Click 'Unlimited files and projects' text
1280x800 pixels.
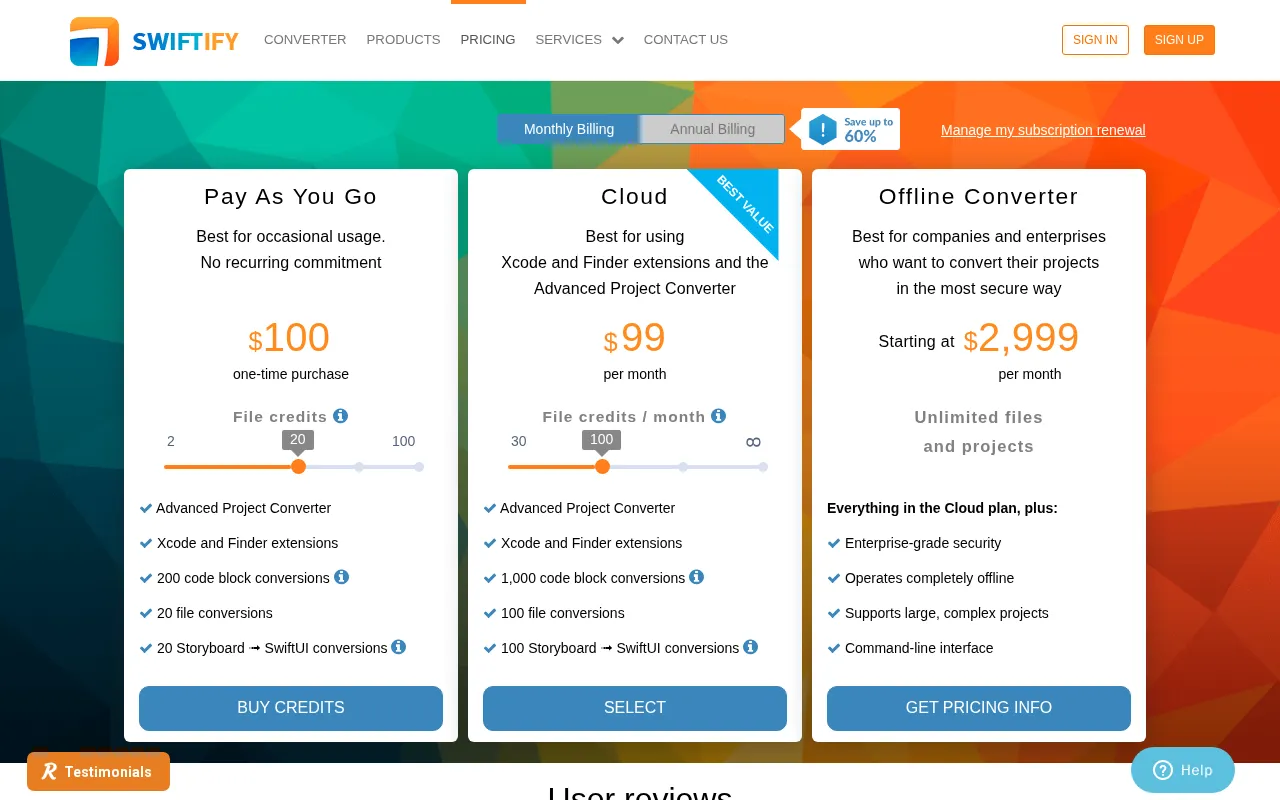click(x=979, y=432)
